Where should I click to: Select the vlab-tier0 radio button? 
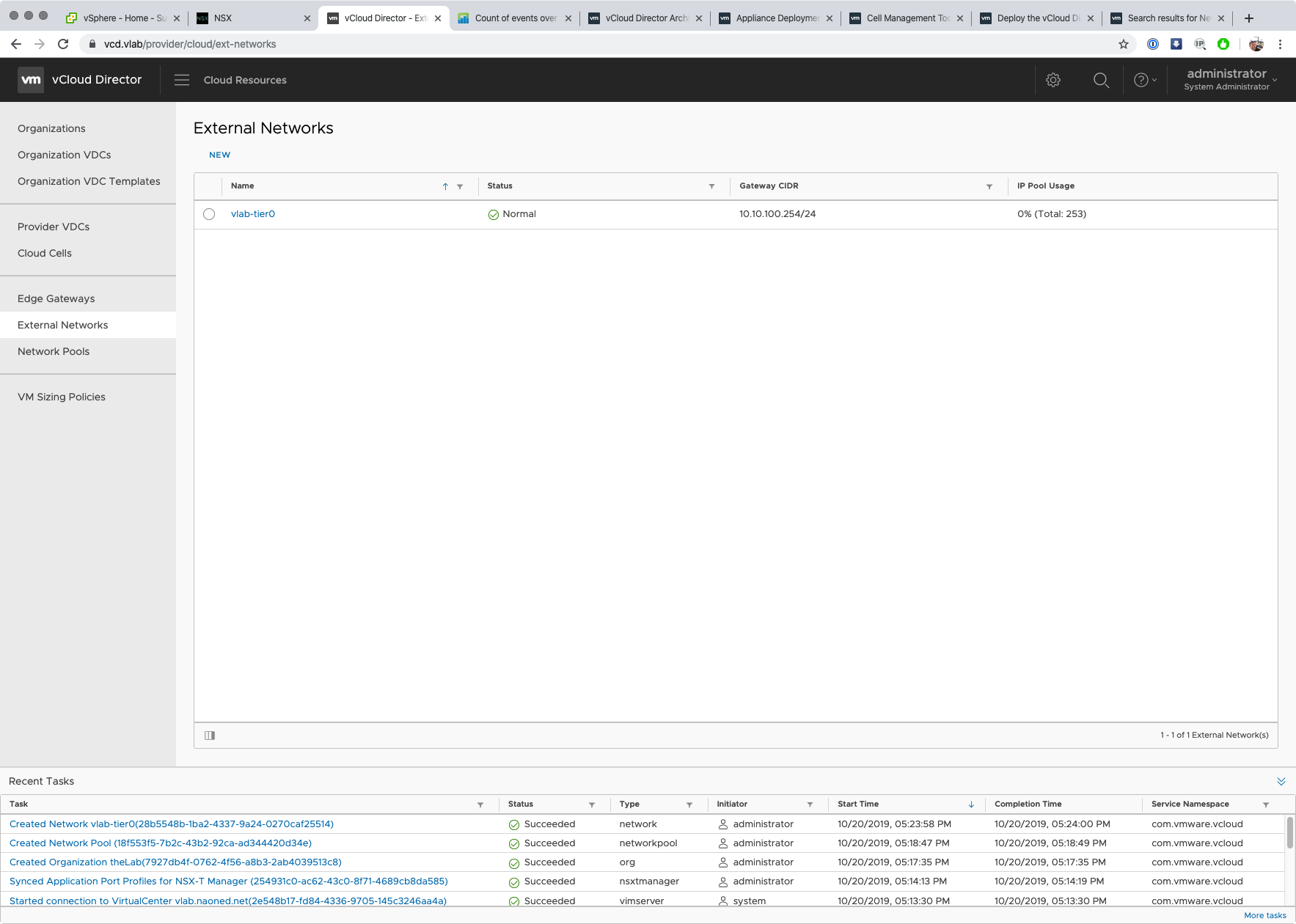tap(209, 214)
